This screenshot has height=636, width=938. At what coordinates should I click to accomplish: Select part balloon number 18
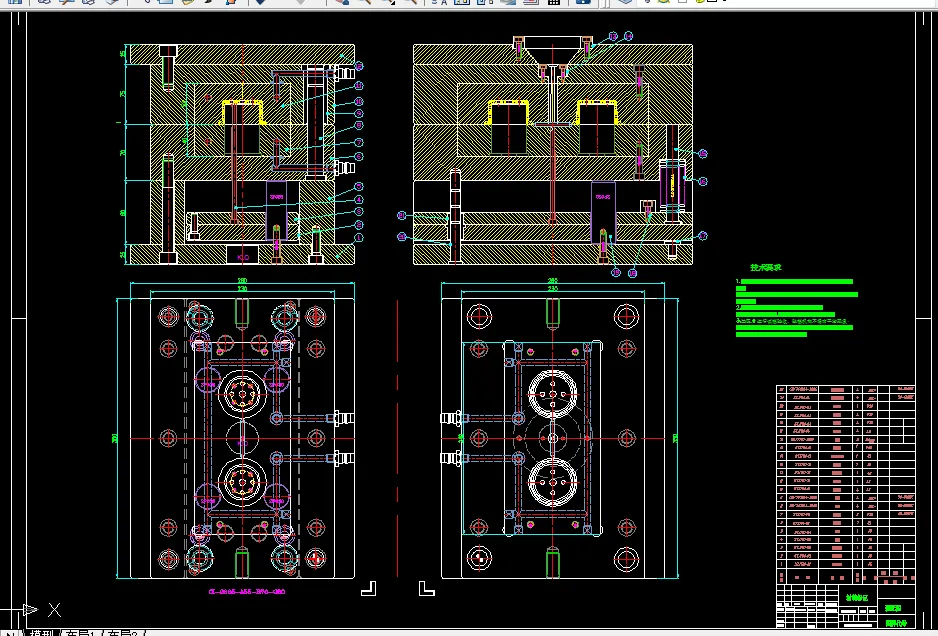click(x=633, y=273)
